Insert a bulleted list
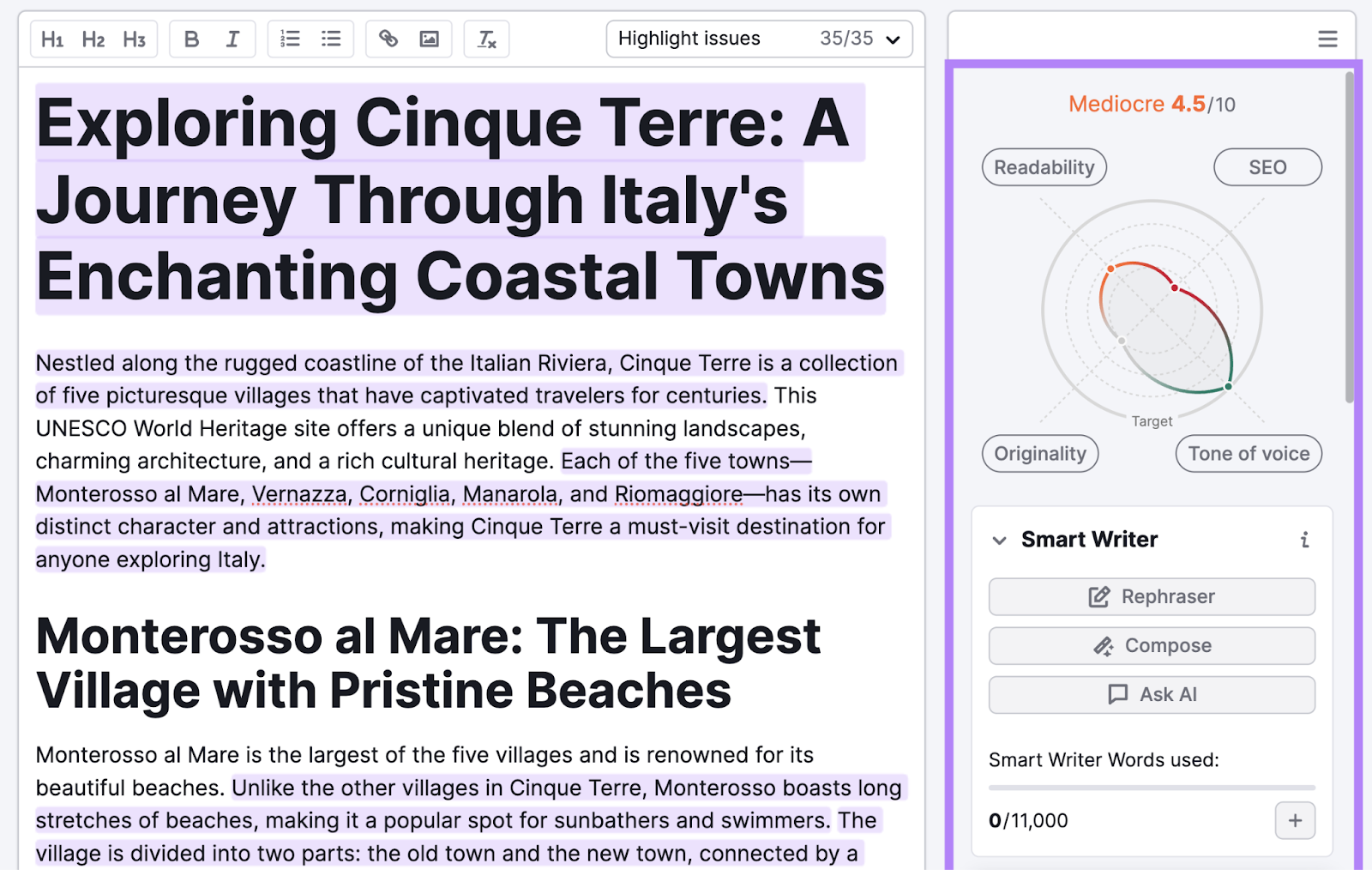 point(331,39)
